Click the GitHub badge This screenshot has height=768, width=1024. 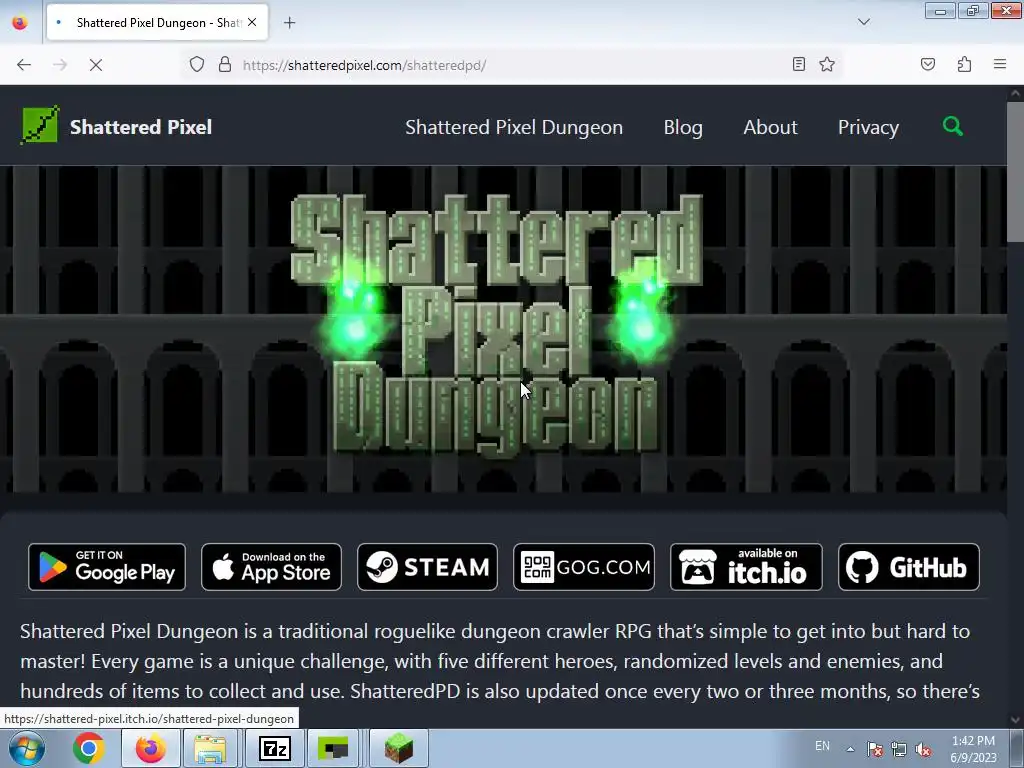click(x=908, y=567)
